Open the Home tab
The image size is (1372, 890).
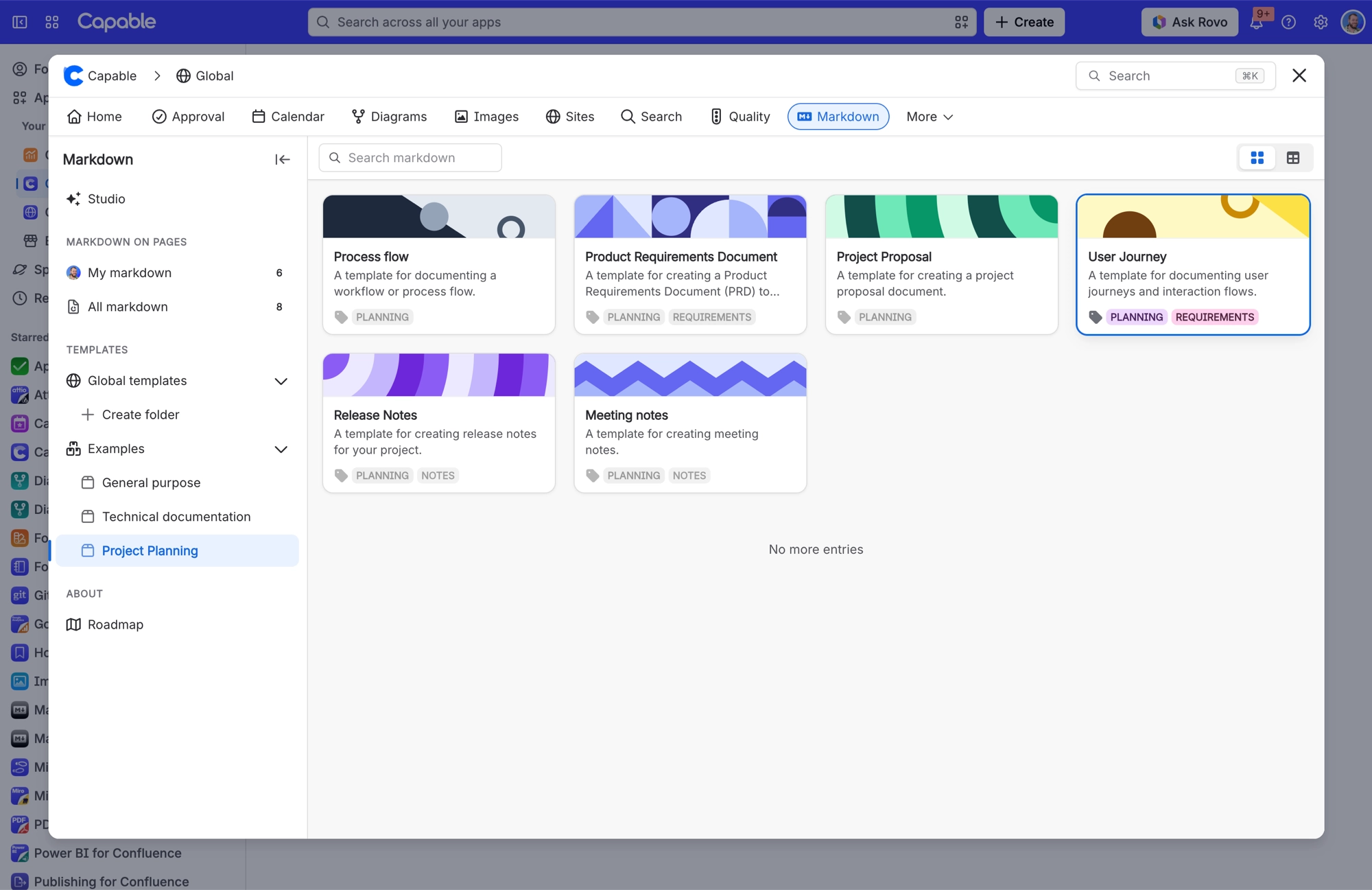[95, 117]
